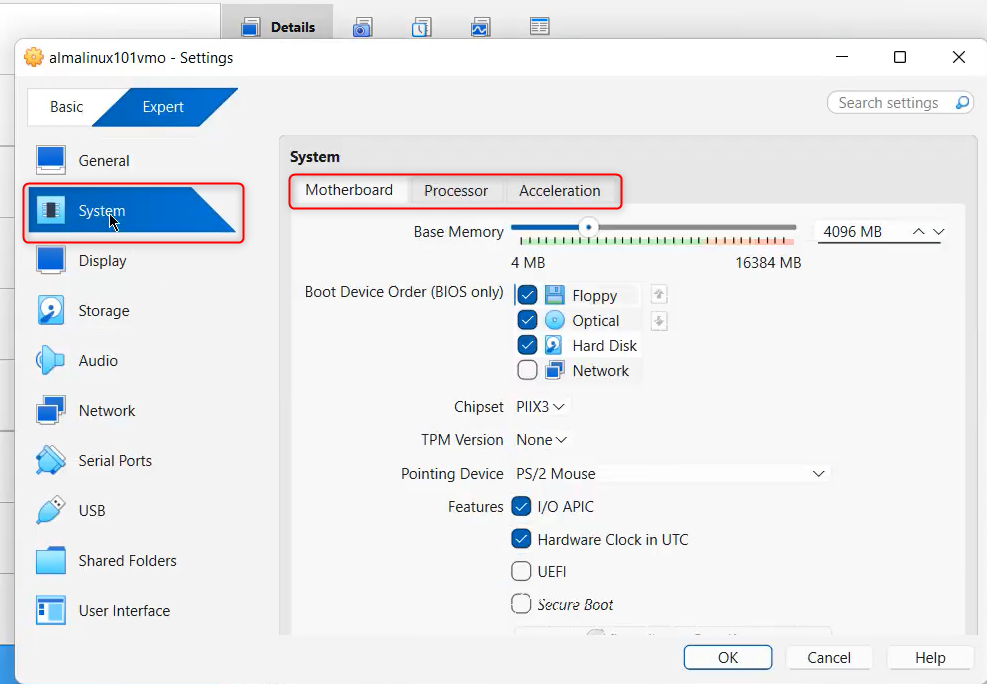Select the Audio label in the sidebar
The height and width of the screenshot is (684, 987).
click(x=98, y=360)
